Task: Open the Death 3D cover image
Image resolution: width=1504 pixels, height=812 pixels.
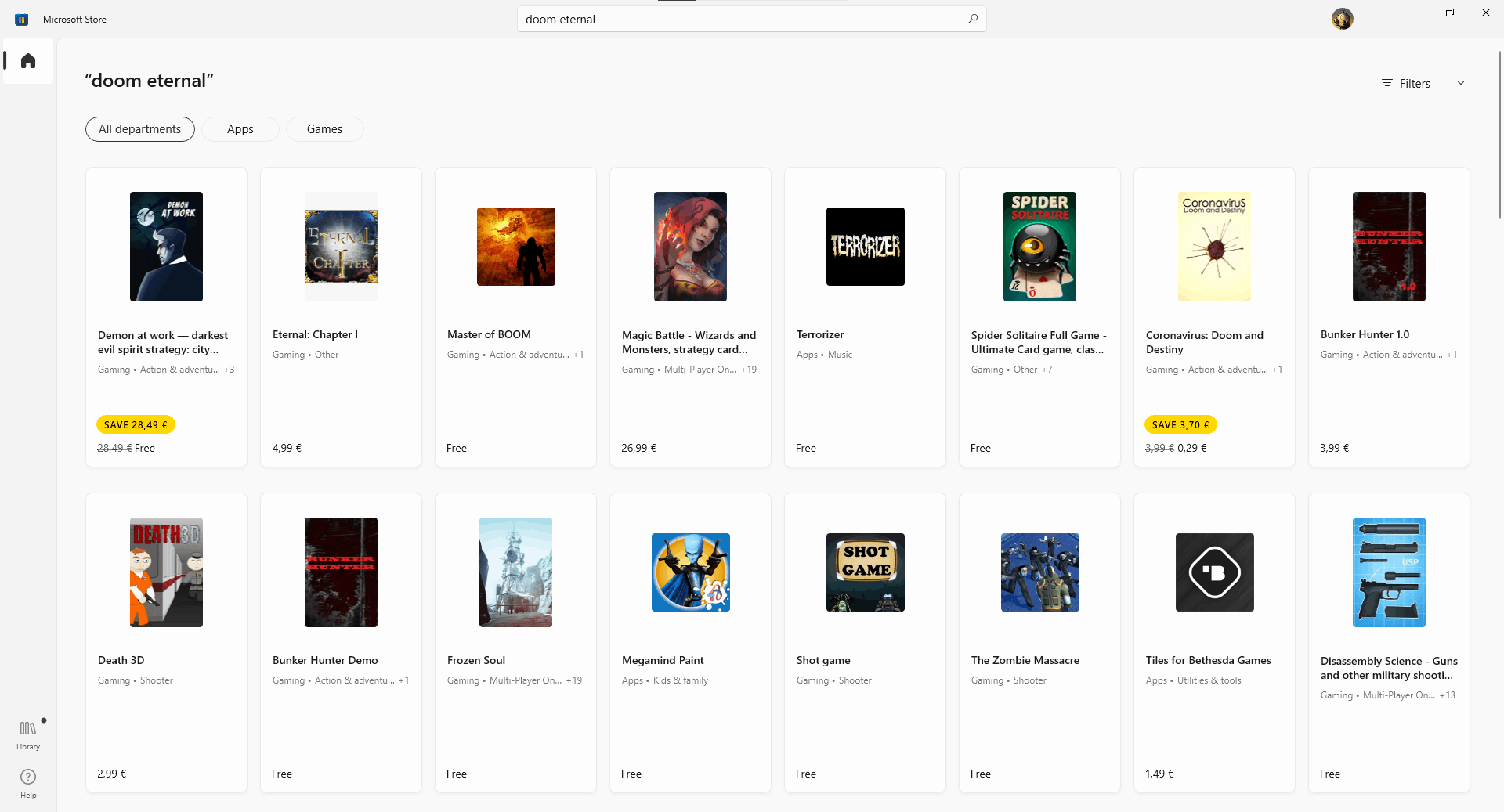Action: pos(166,572)
